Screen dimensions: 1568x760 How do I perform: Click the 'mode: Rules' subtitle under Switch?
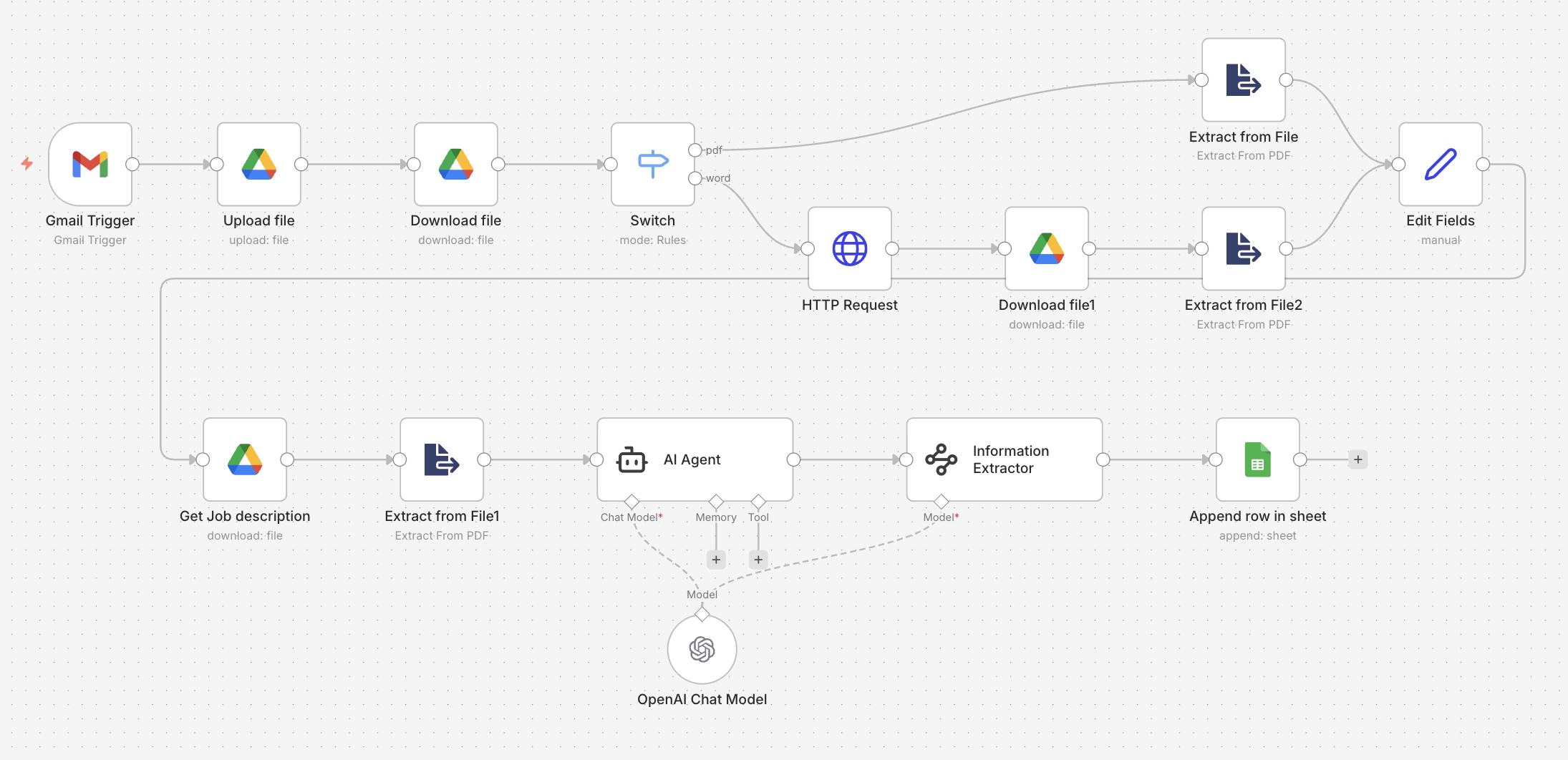point(653,240)
